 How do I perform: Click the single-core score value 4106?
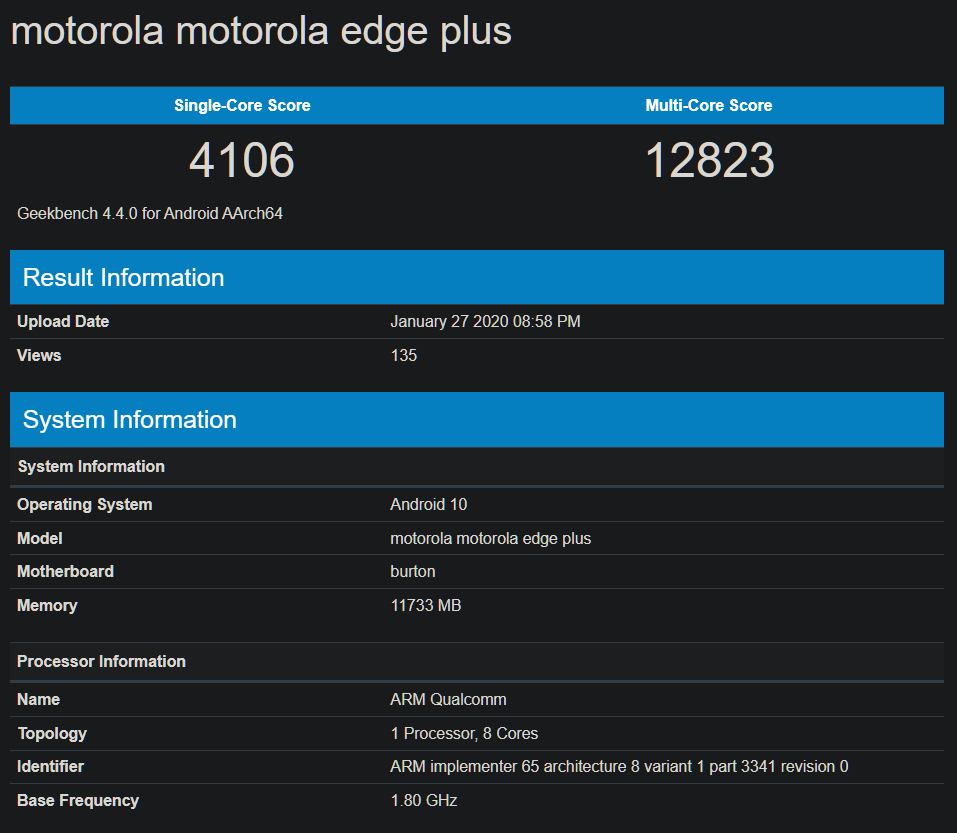click(x=242, y=160)
